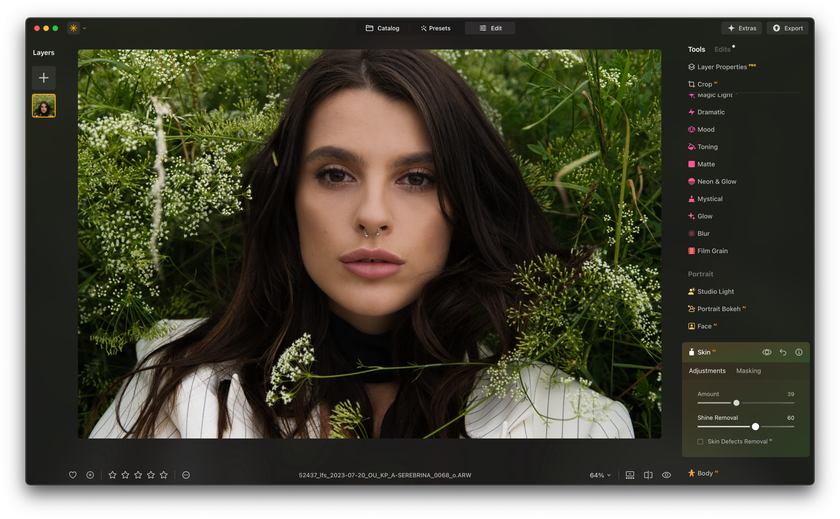Click the Amount slider handle
The width and height of the screenshot is (840, 519).
(736, 403)
